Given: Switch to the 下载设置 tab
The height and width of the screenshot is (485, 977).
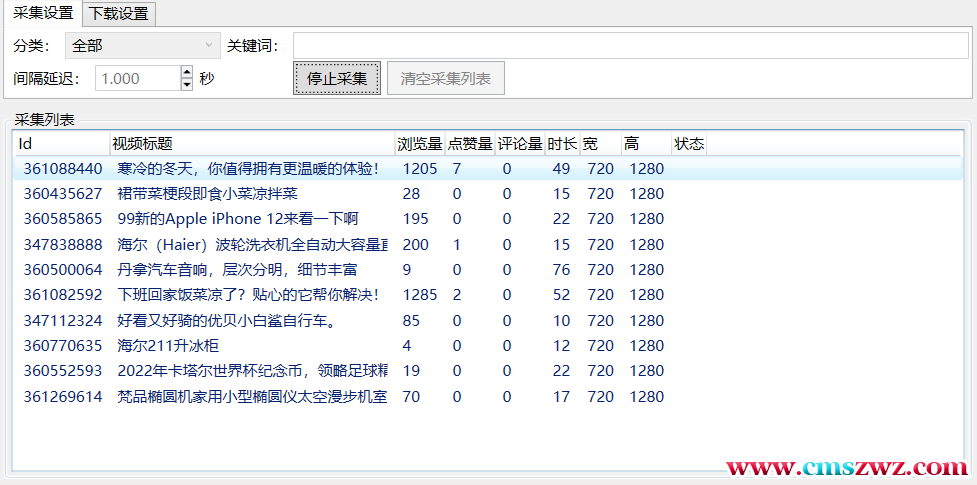Looking at the screenshot, I should (x=118, y=14).
